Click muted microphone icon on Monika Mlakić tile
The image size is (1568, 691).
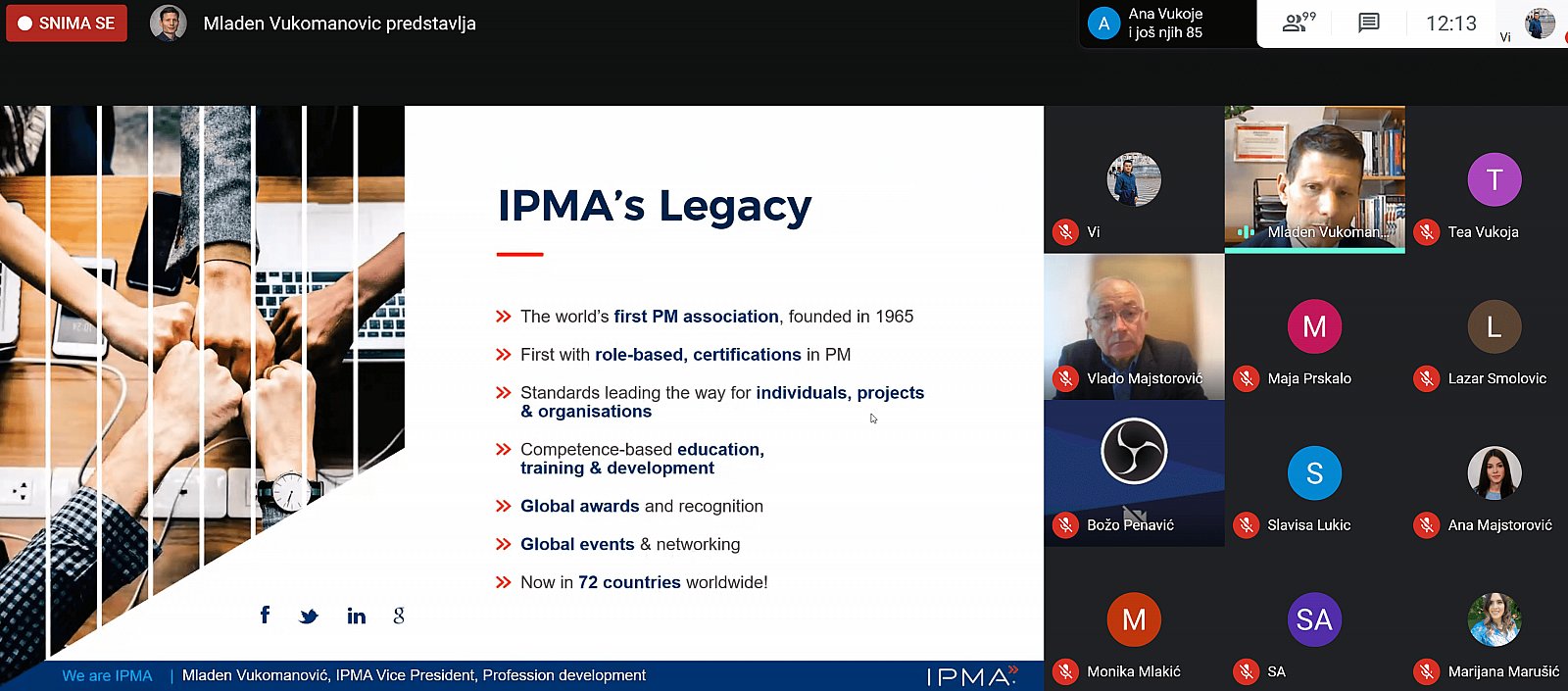[1065, 671]
